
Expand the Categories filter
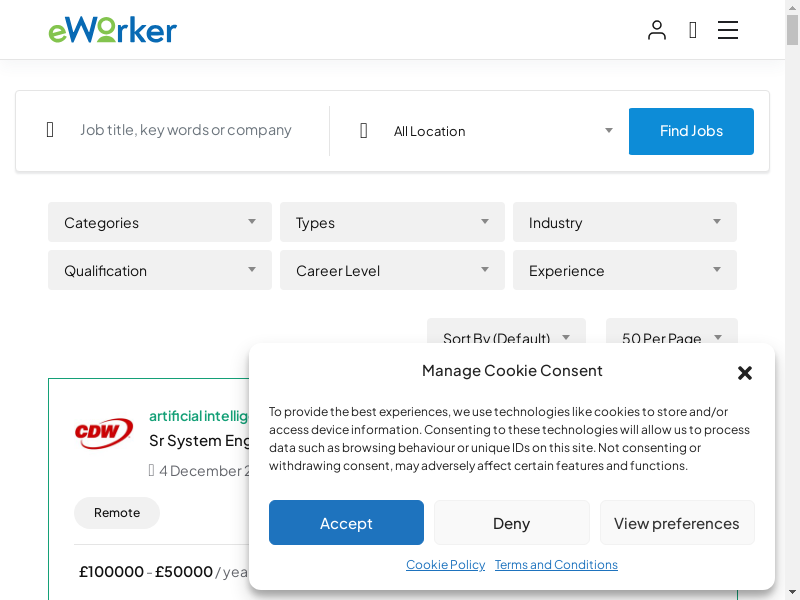coord(160,222)
